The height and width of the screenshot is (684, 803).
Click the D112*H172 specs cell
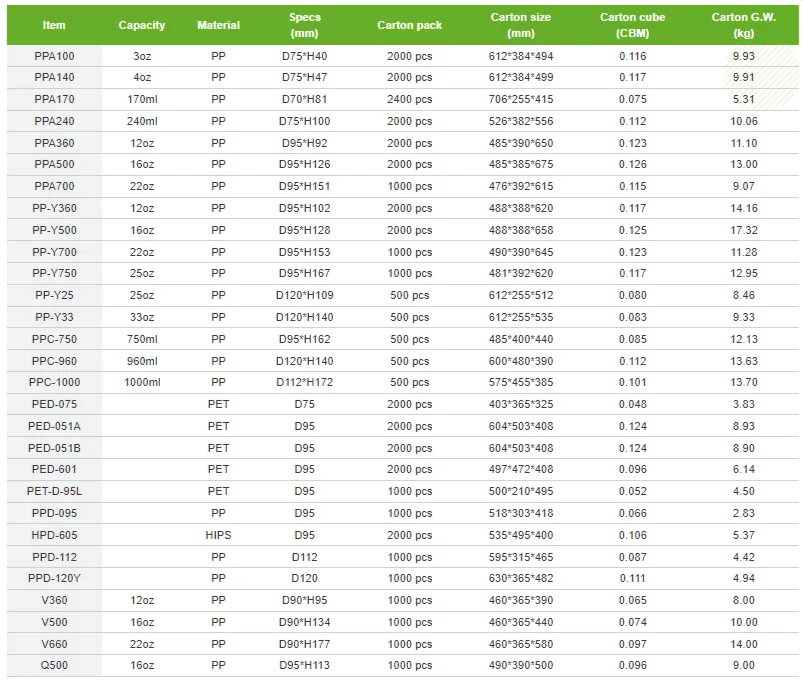305,382
